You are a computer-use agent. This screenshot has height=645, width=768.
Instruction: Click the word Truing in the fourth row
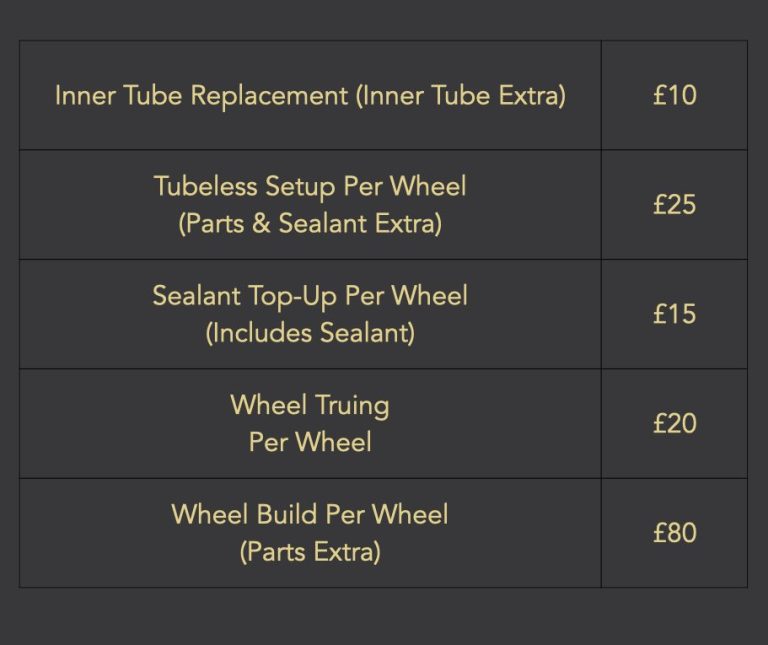(x=353, y=406)
